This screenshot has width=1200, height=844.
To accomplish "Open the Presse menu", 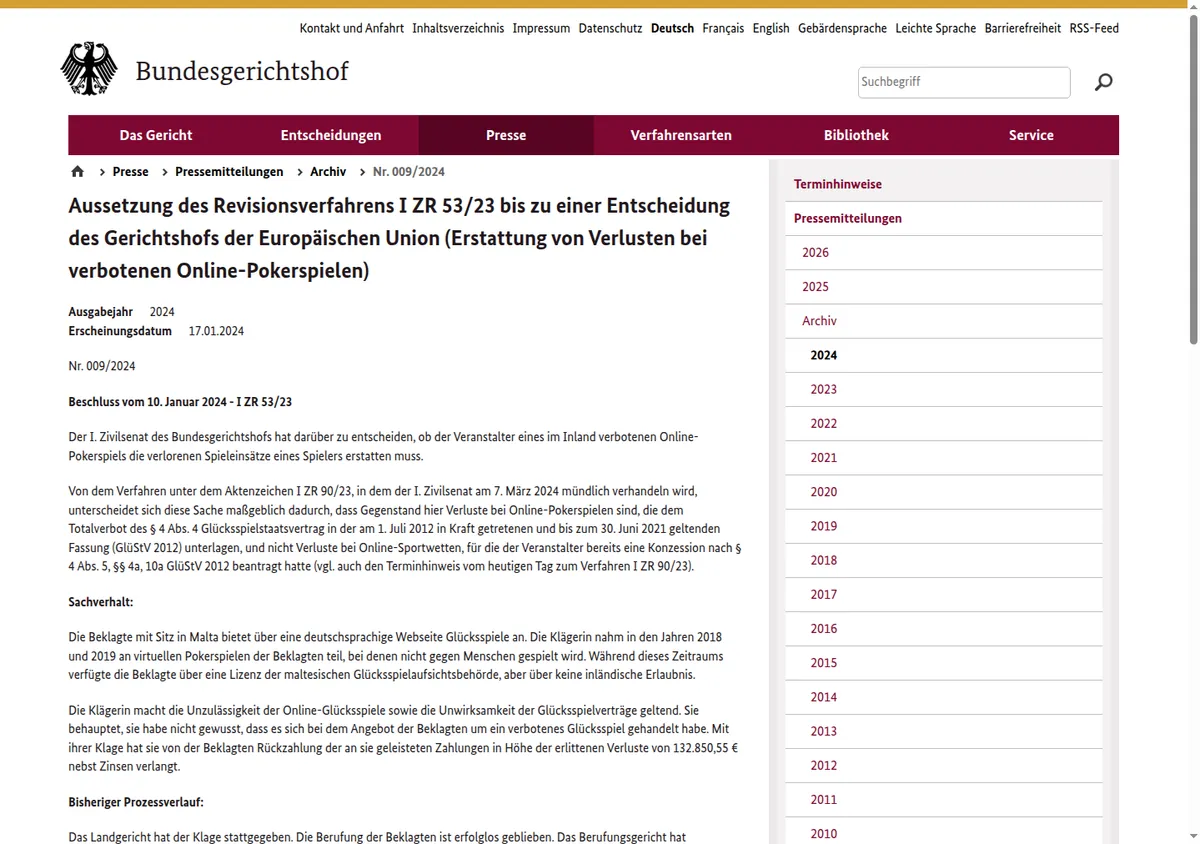I will (506, 135).
